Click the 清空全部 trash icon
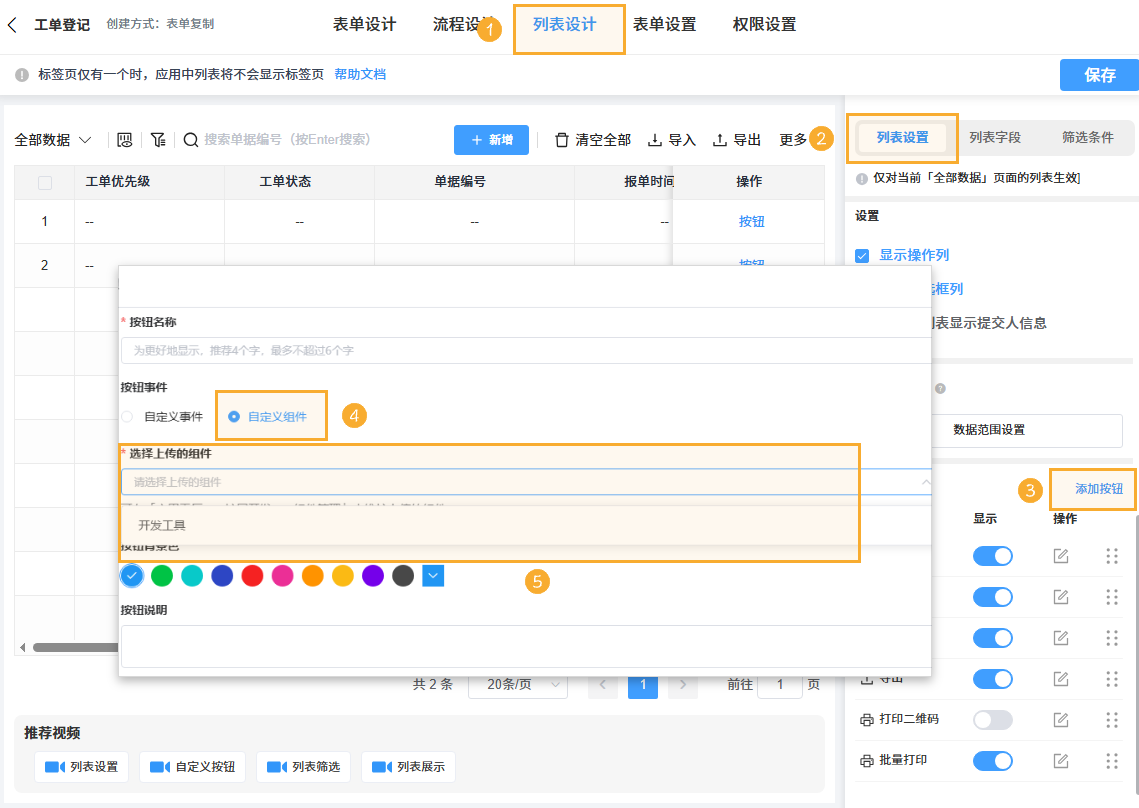The height and width of the screenshot is (808, 1139). [562, 140]
